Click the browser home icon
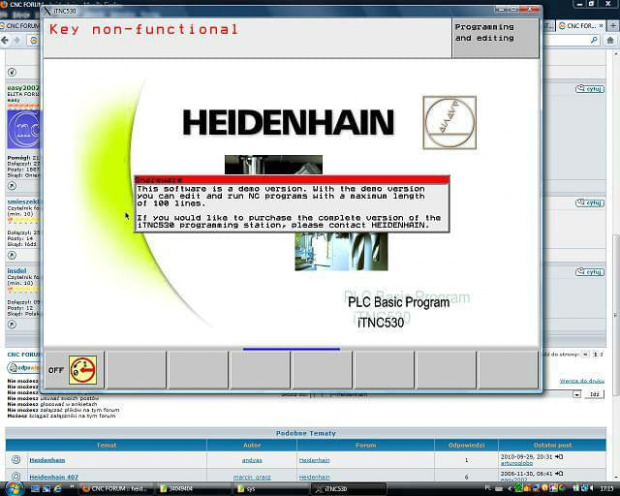The height and width of the screenshot is (496, 620). pos(610,40)
